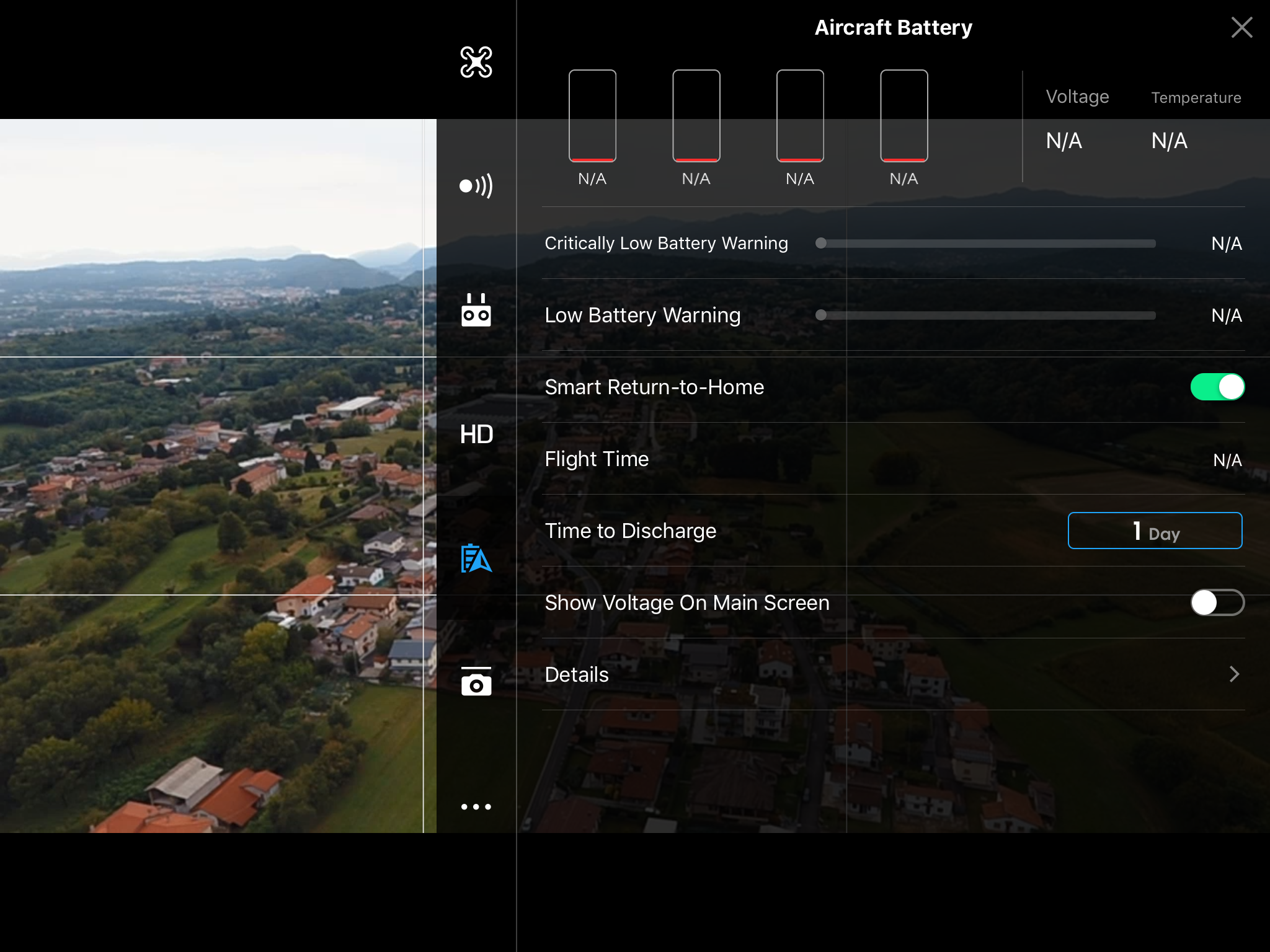Tap Critically Low Battery Warning N/A value
Image resolution: width=1270 pixels, height=952 pixels.
point(1227,243)
